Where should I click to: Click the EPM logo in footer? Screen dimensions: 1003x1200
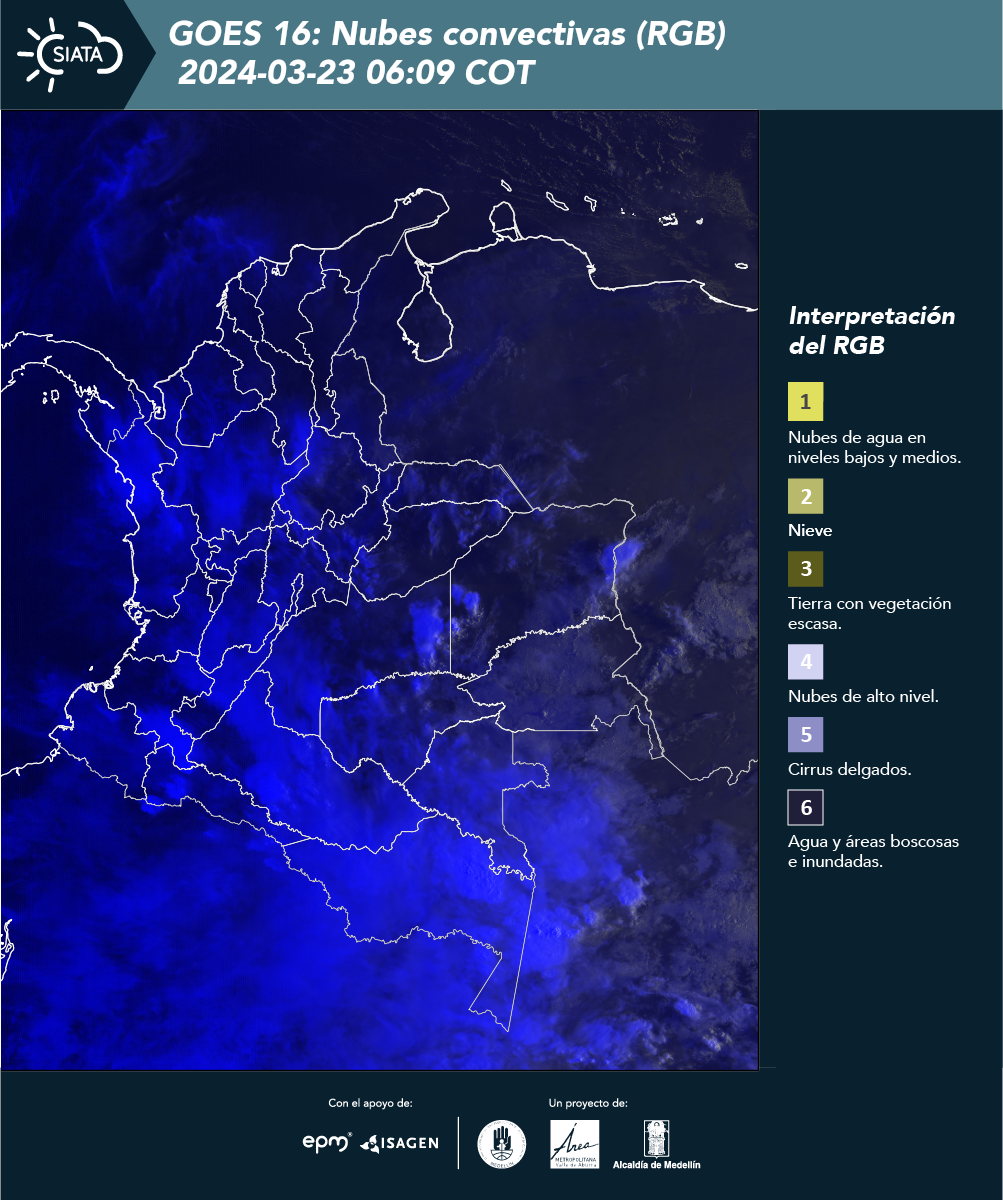327,1142
